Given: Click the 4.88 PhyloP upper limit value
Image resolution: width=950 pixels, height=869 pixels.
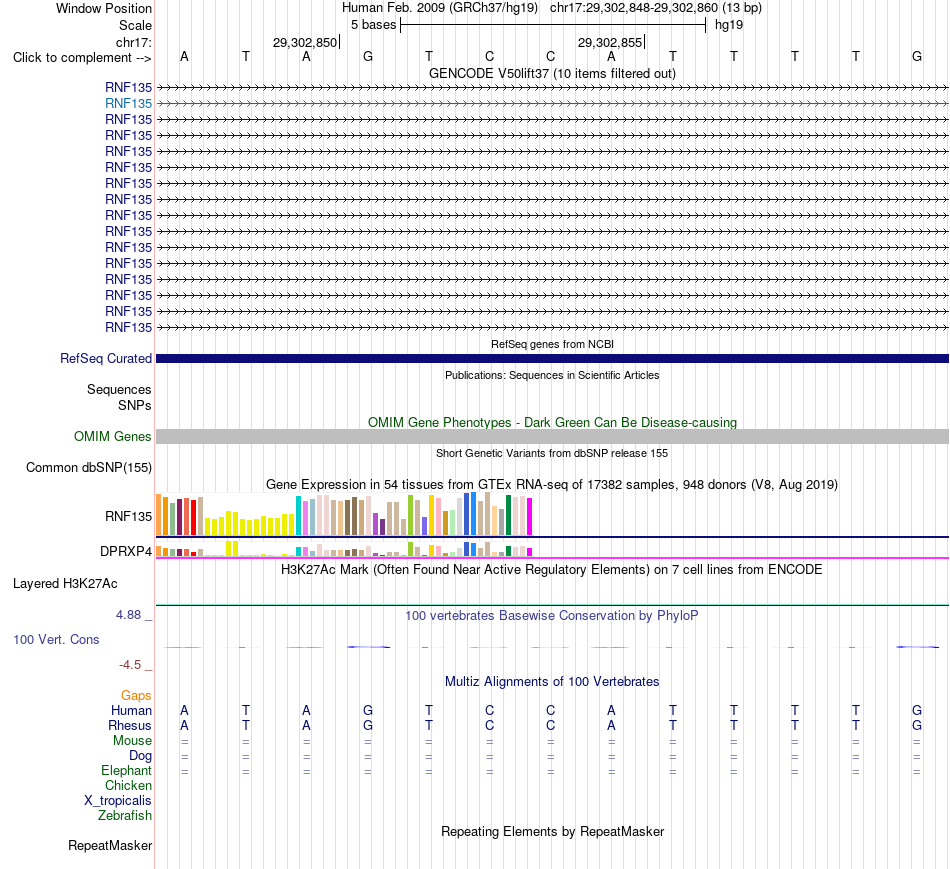Looking at the screenshot, I should click(x=128, y=615).
